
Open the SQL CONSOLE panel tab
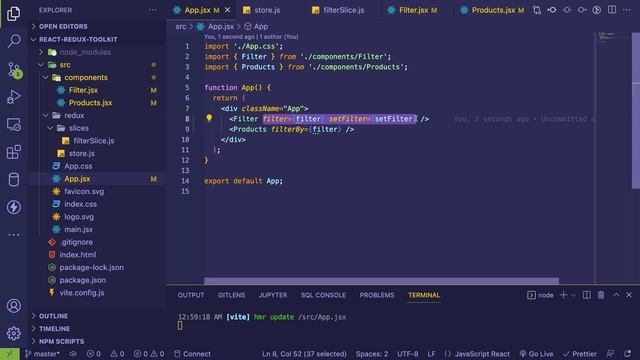323,295
